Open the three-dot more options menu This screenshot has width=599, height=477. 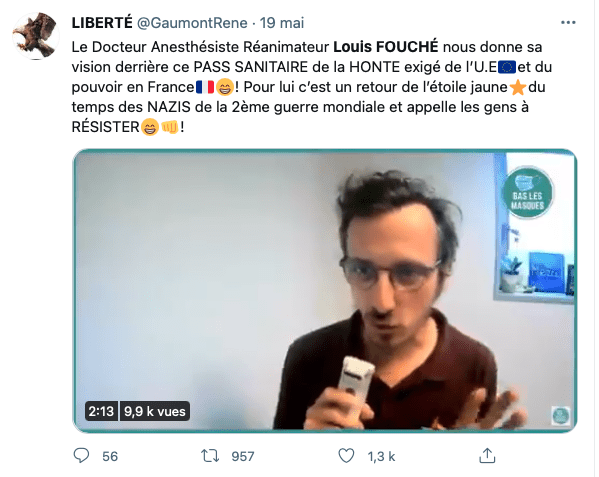(x=568, y=23)
